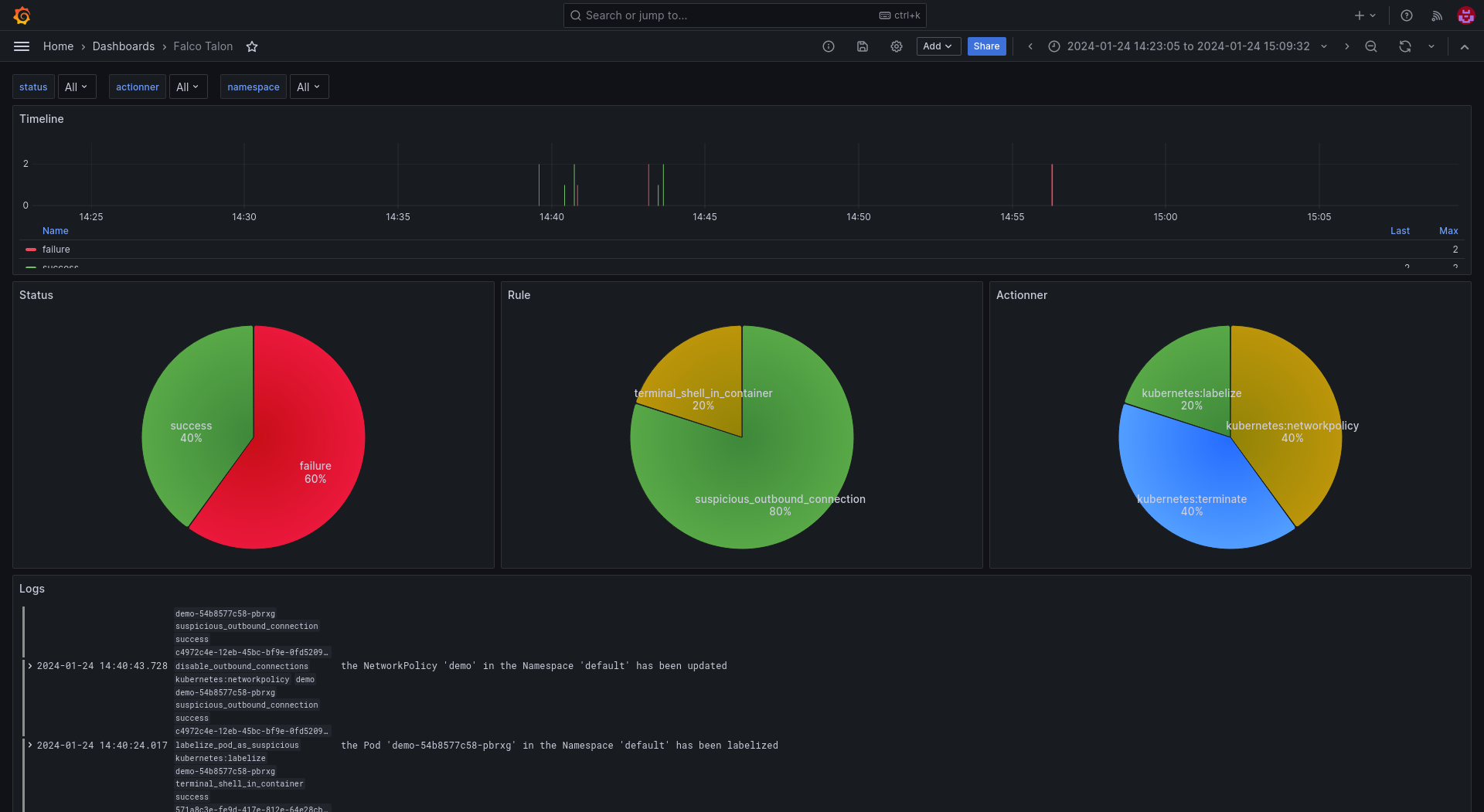The width and height of the screenshot is (1484, 812).
Task: Sort logs by the Last column
Action: point(1401,230)
